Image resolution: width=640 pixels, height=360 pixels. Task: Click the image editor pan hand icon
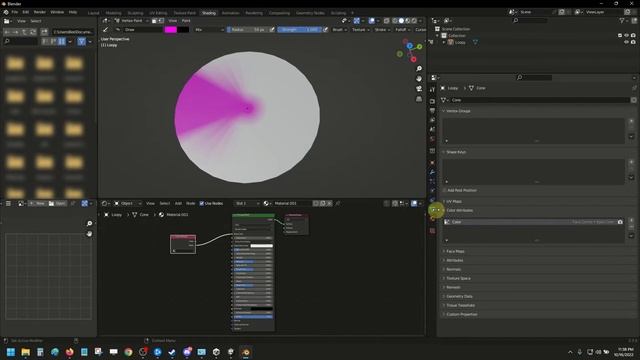[x=89, y=234]
